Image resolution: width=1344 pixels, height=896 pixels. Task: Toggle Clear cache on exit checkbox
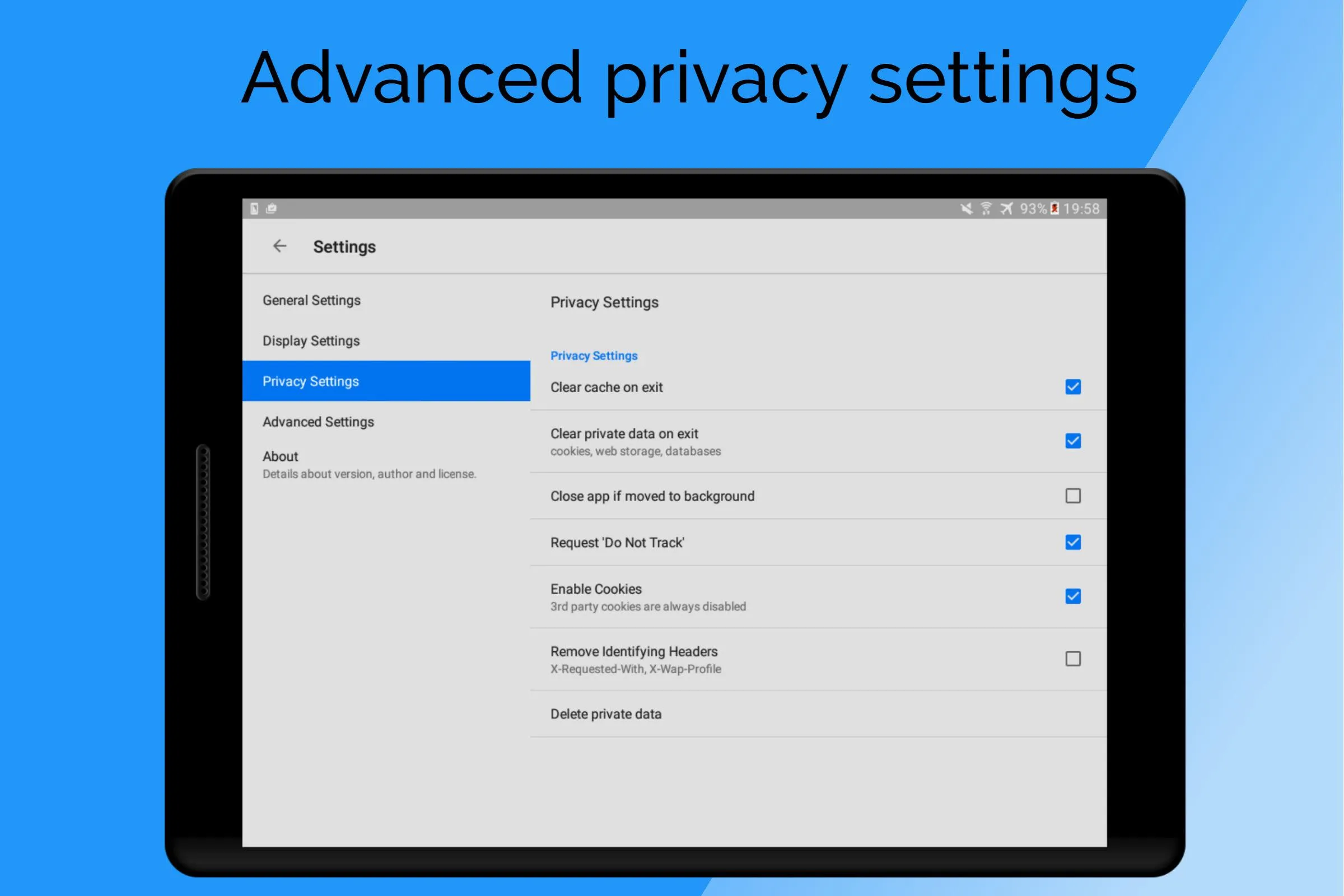[1072, 387]
